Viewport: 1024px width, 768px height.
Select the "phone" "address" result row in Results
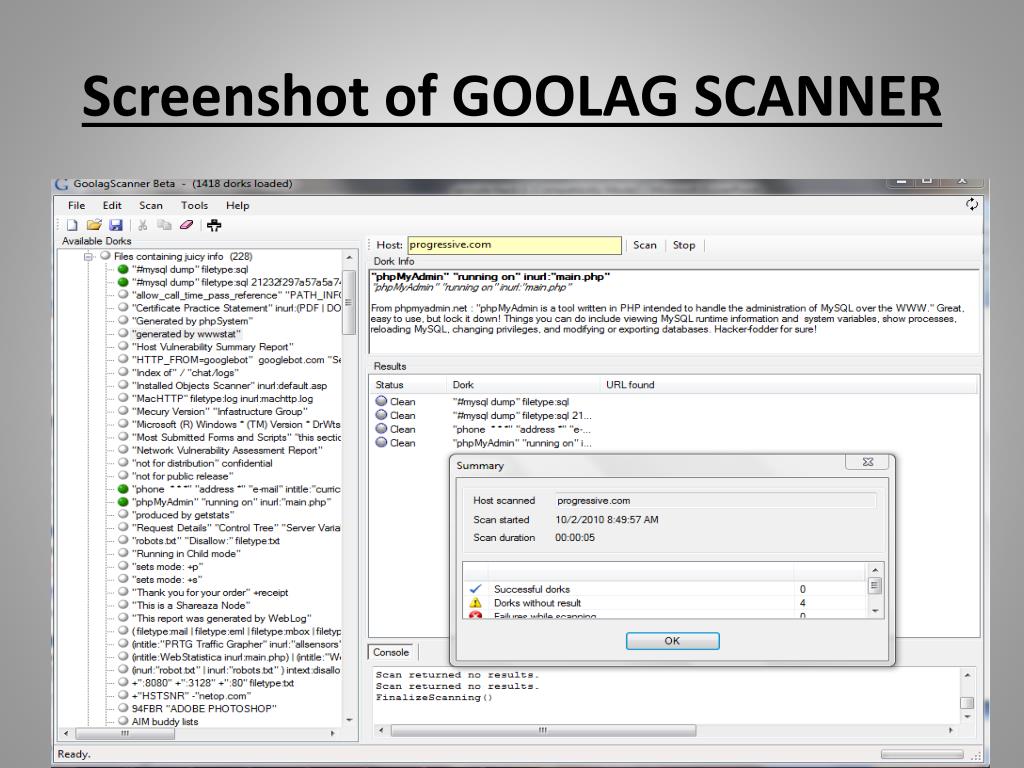point(673,429)
